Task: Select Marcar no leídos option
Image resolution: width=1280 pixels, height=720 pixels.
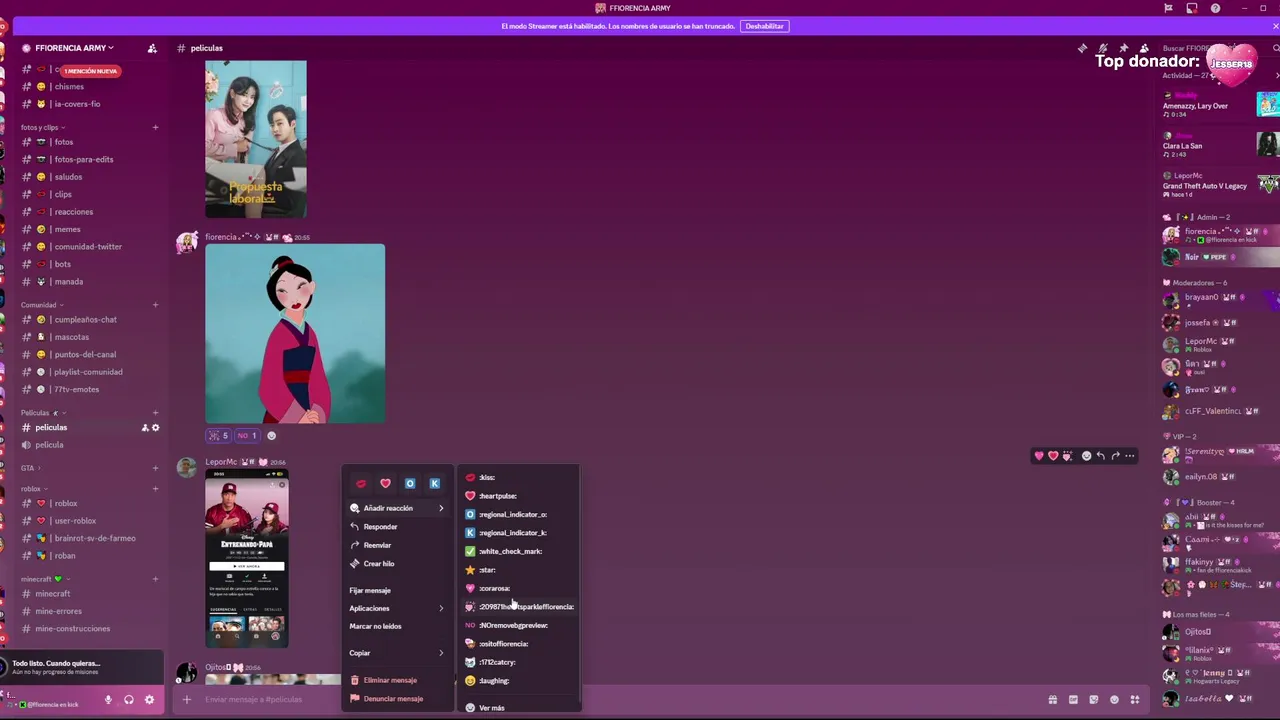Action: (x=397, y=626)
